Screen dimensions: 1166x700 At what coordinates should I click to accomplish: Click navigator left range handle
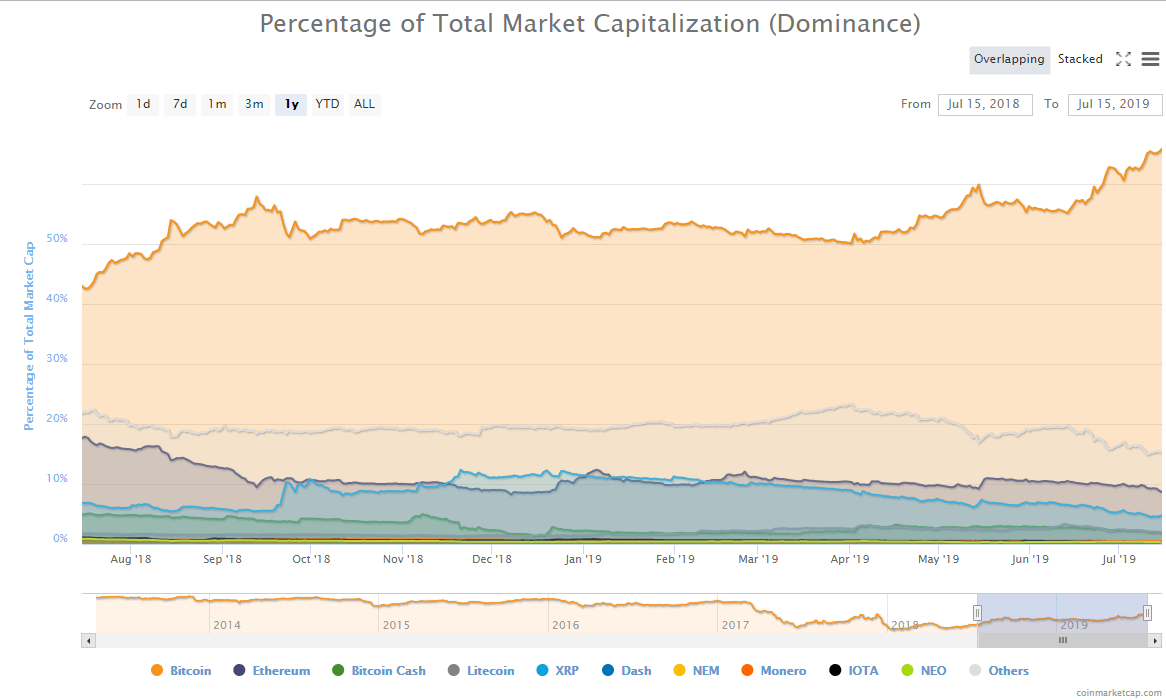tap(977, 613)
